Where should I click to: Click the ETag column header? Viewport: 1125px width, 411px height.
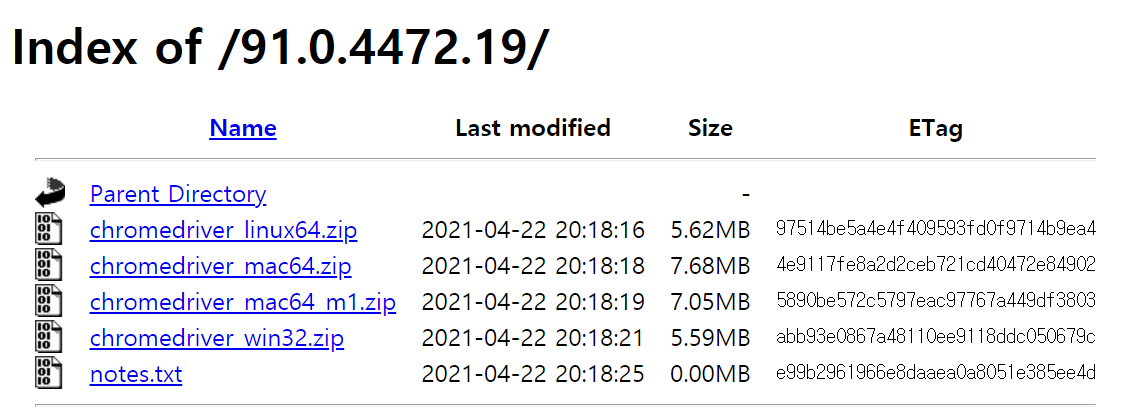click(x=935, y=128)
